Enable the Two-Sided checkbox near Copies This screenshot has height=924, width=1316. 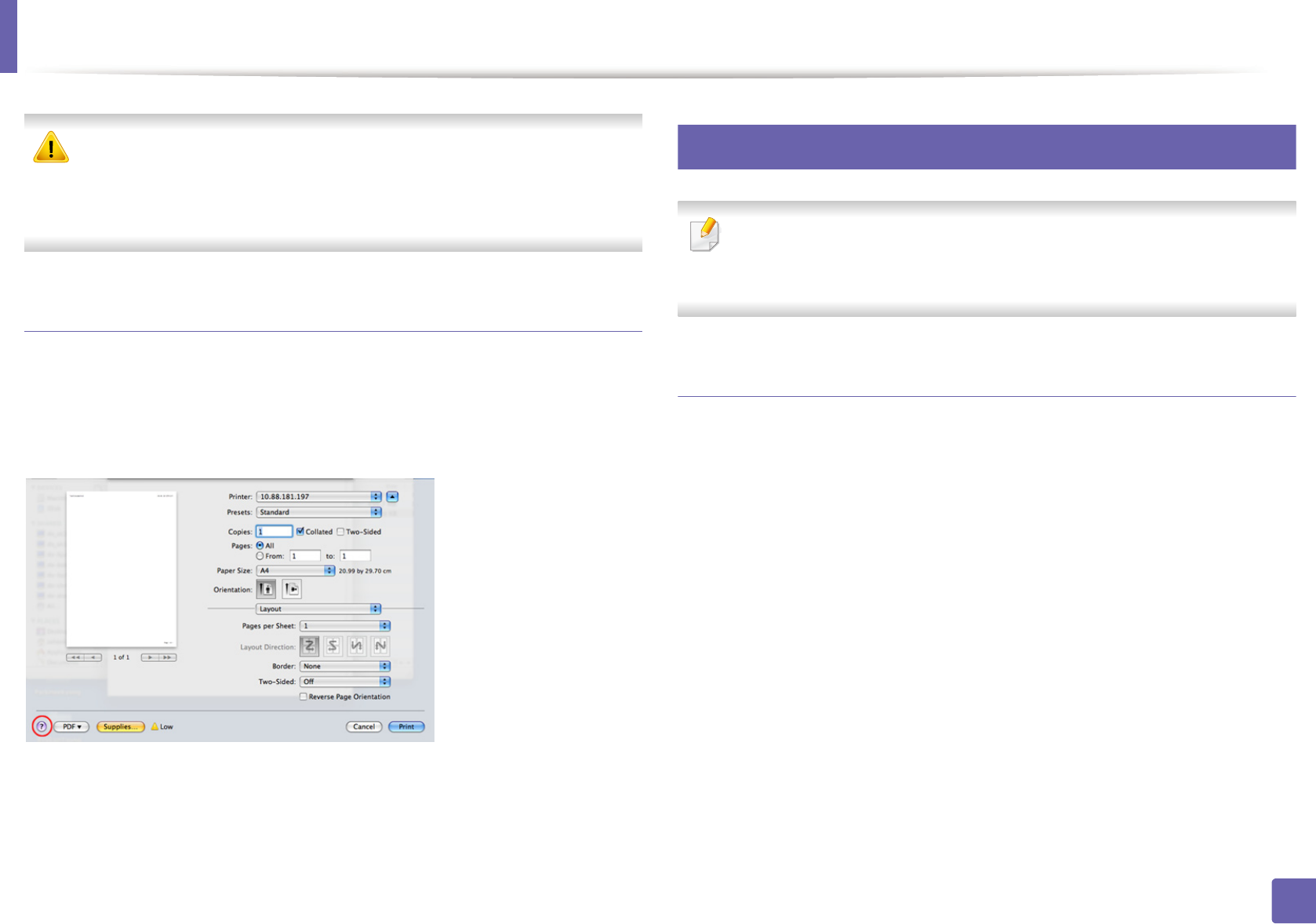[x=340, y=532]
